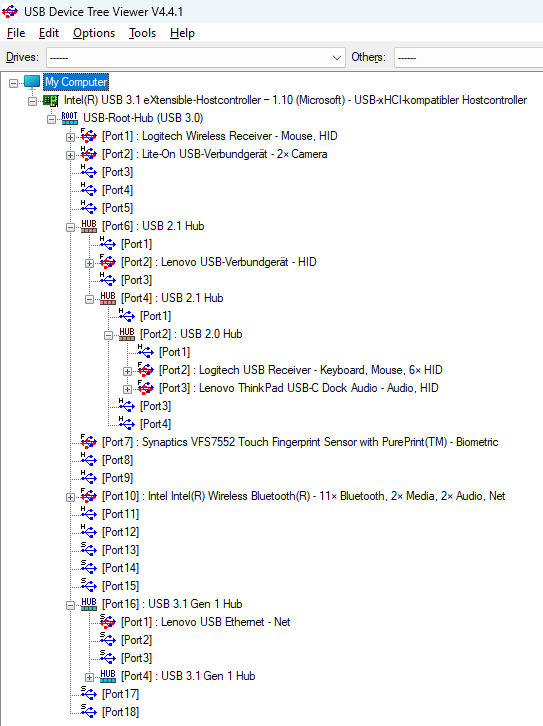This screenshot has height=726, width=543.
Task: Open the Options menu
Action: click(x=94, y=33)
